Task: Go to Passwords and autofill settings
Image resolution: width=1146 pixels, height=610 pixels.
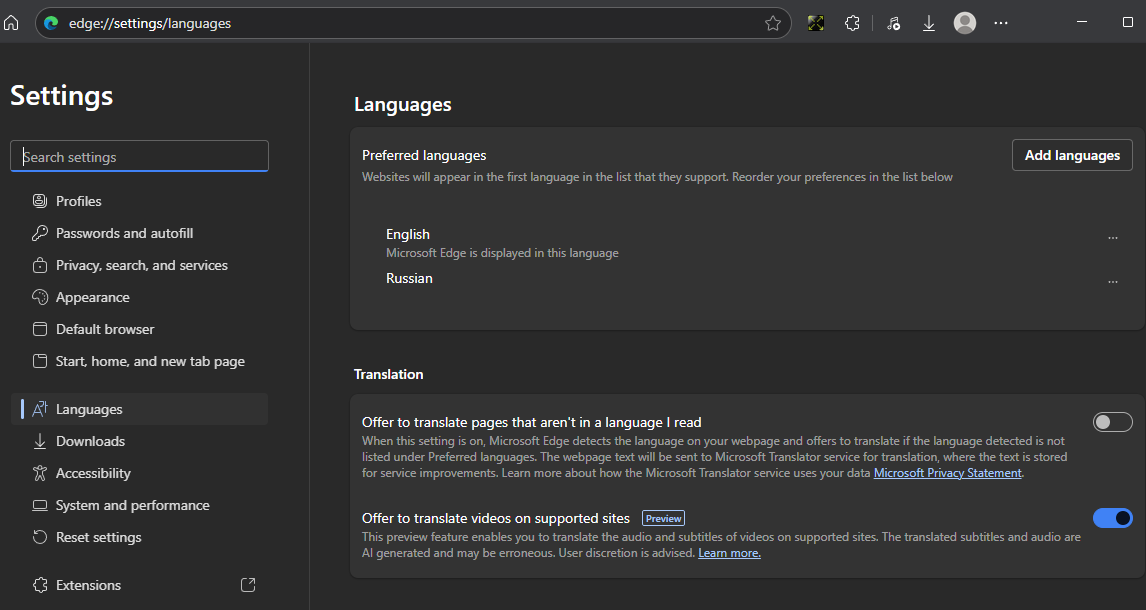Action: [x=140, y=233]
